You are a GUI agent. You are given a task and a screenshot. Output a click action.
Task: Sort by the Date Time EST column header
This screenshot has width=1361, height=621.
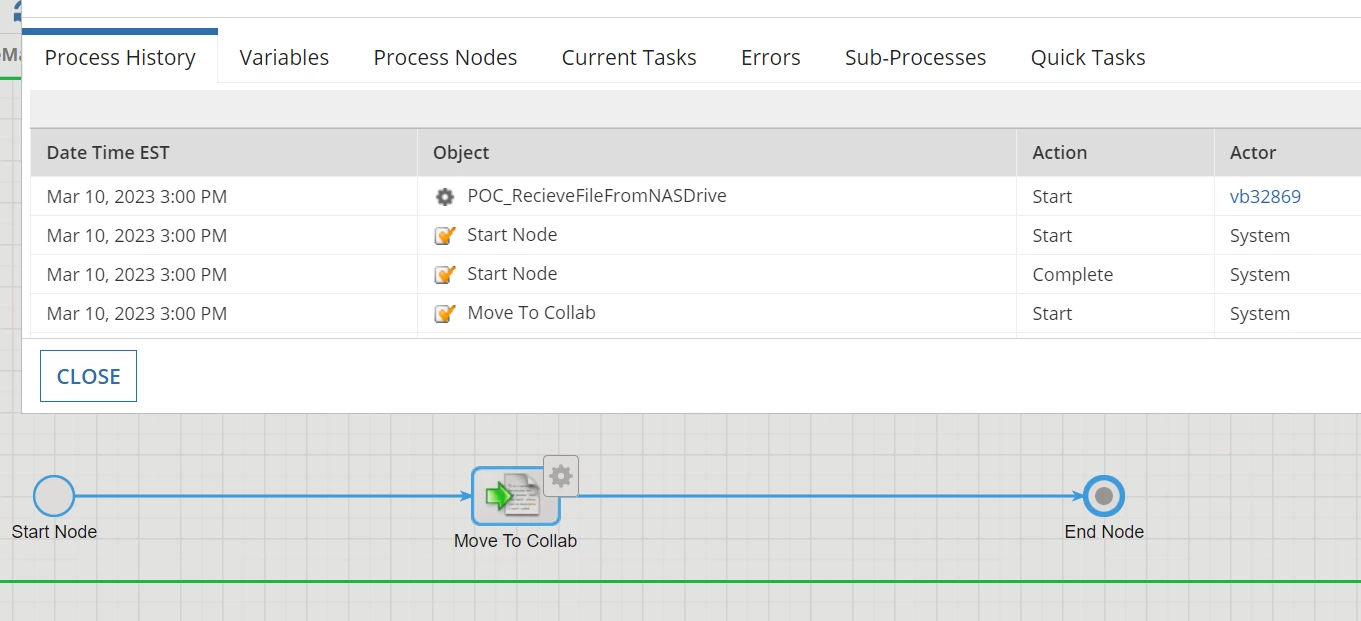pyautogui.click(x=108, y=153)
